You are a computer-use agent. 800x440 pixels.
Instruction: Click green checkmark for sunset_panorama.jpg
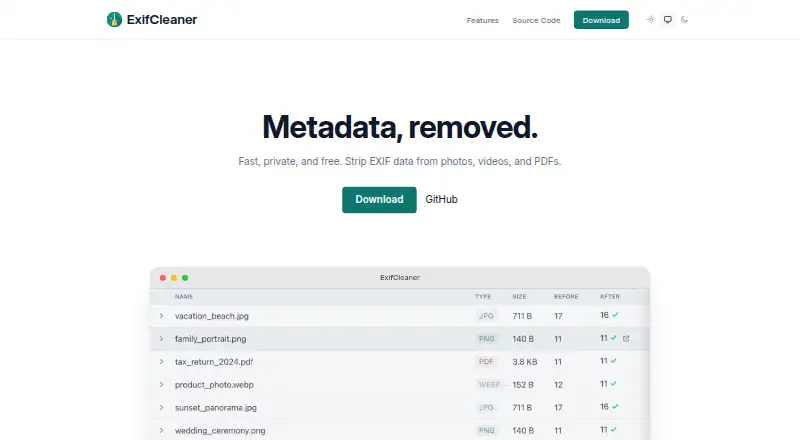click(615, 407)
